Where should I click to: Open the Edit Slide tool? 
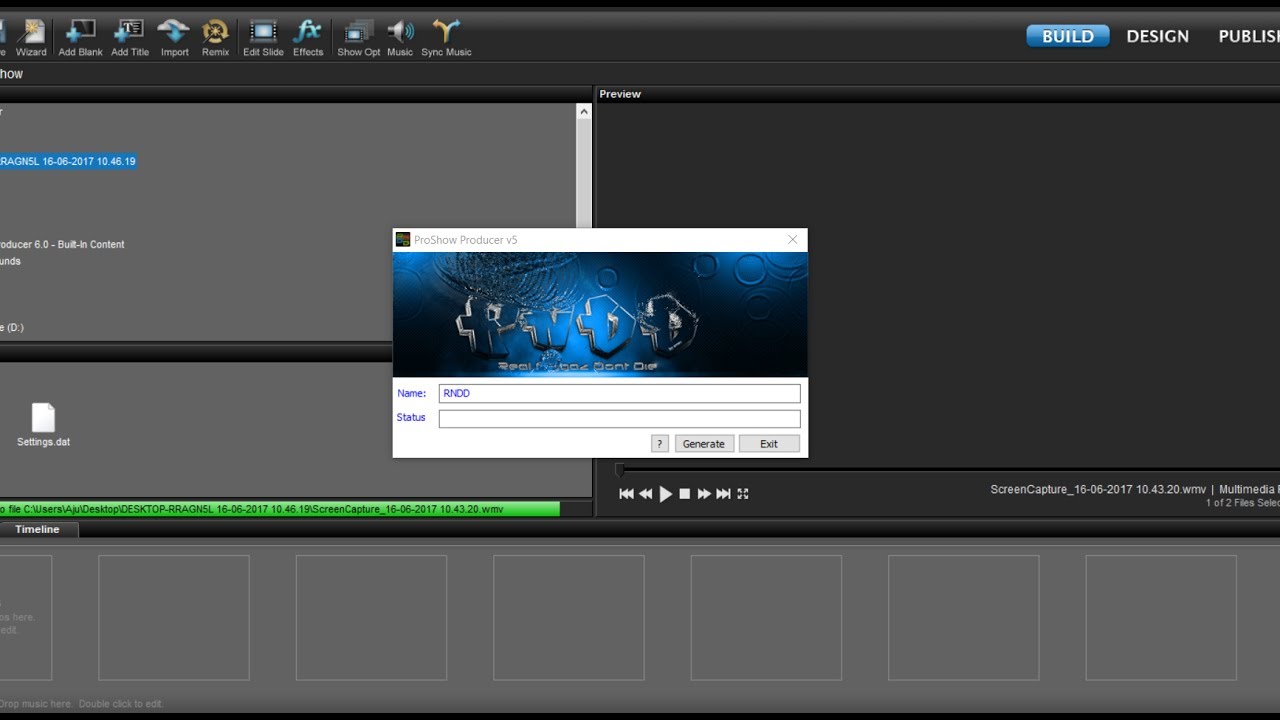coord(263,38)
